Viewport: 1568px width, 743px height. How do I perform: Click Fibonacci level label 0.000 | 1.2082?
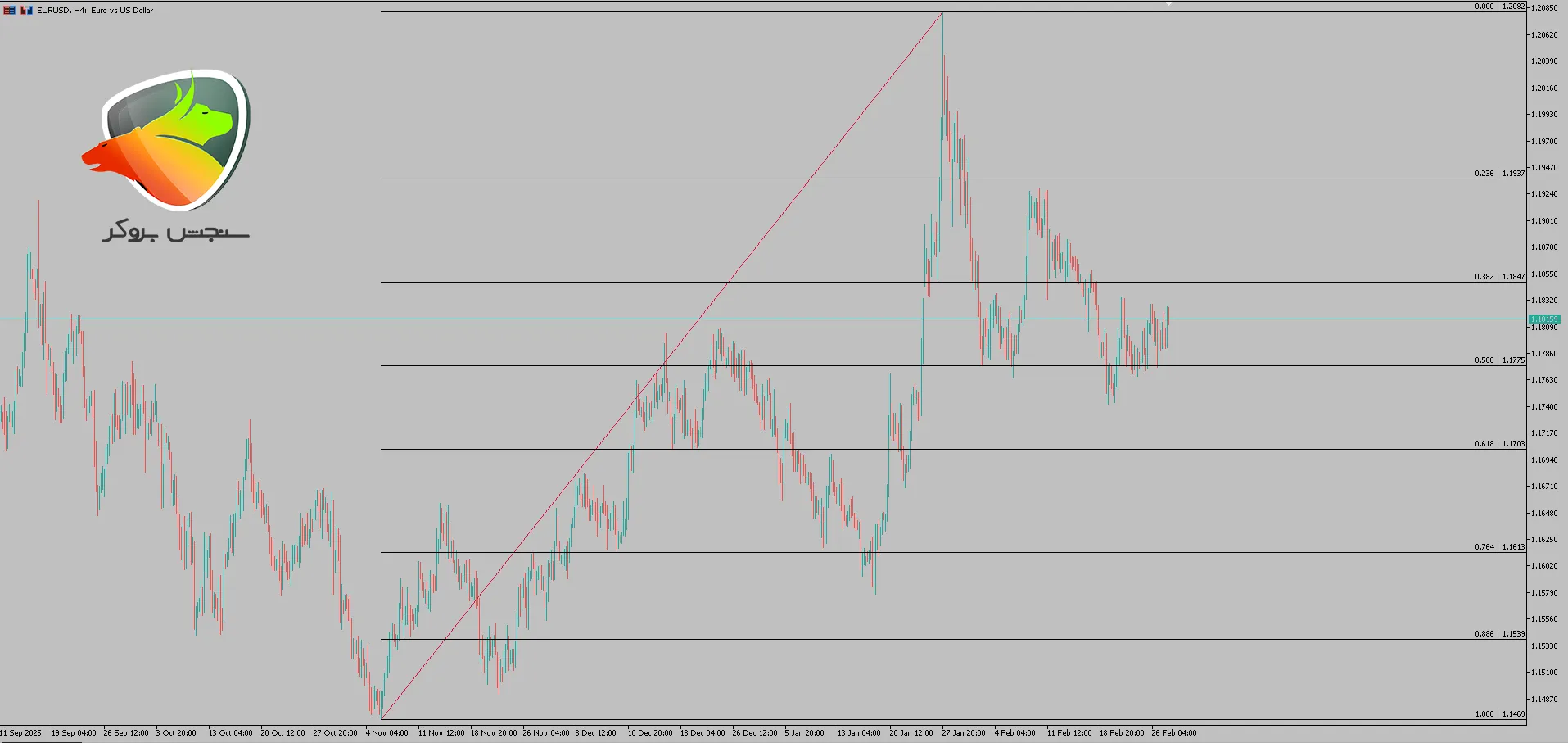tap(1500, 7)
